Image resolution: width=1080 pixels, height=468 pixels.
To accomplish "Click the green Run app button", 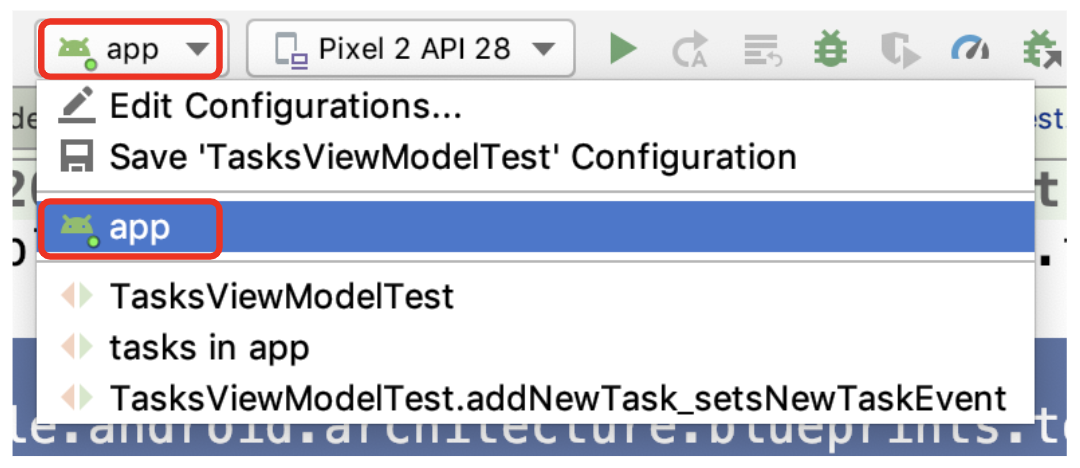I will (624, 48).
